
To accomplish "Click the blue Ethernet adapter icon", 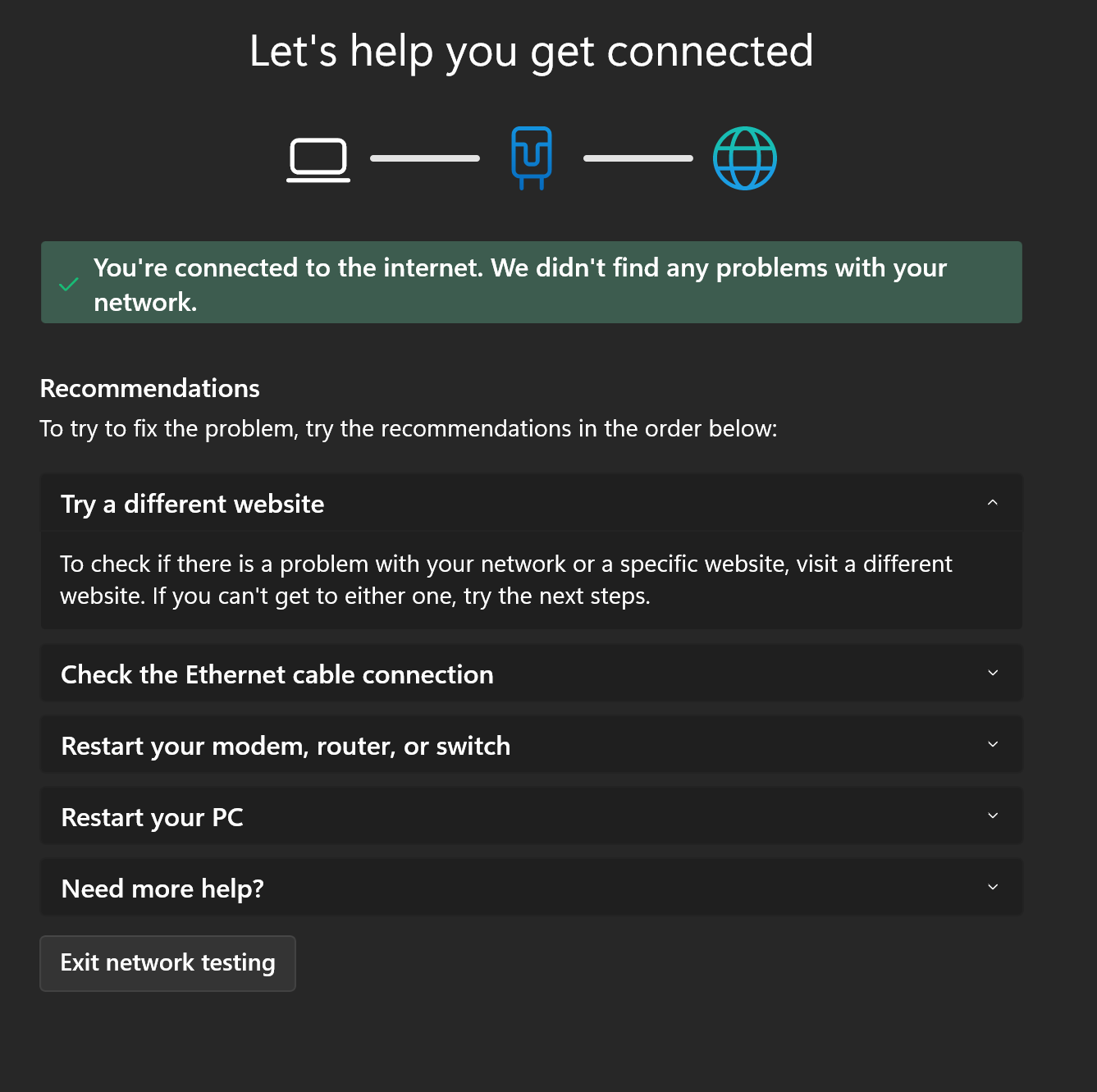I will [532, 158].
